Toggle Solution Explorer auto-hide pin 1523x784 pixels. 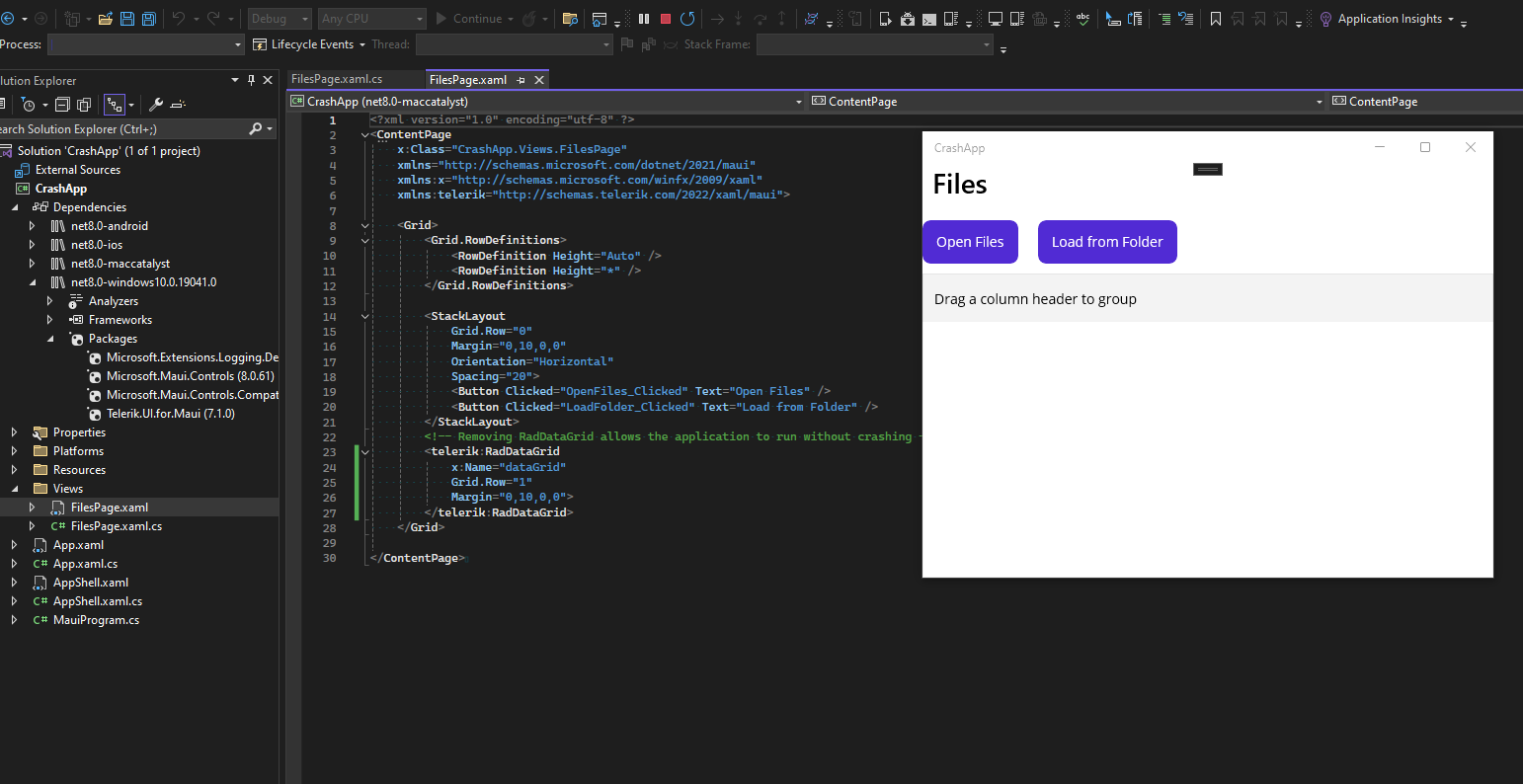(x=251, y=80)
